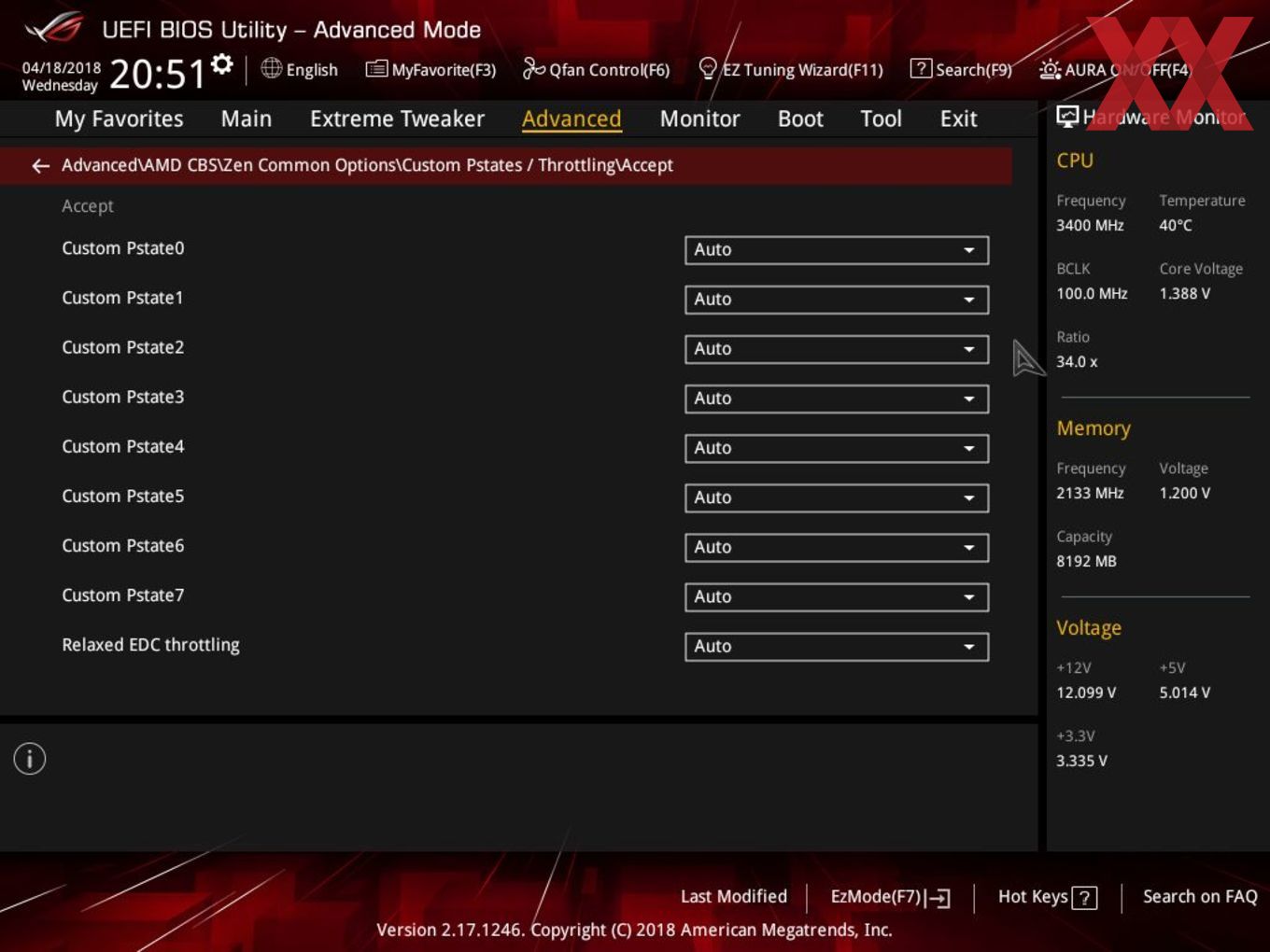
Task: Click Core Voltage value 1.388 V
Action: click(x=1185, y=293)
